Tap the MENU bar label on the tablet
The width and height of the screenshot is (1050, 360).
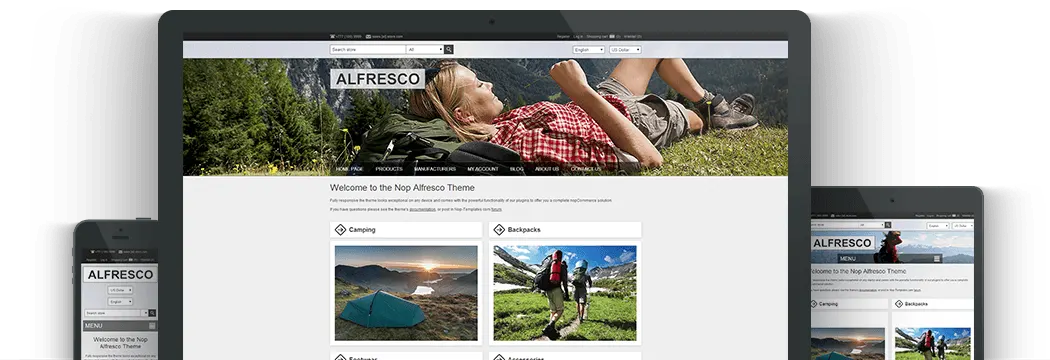848,258
